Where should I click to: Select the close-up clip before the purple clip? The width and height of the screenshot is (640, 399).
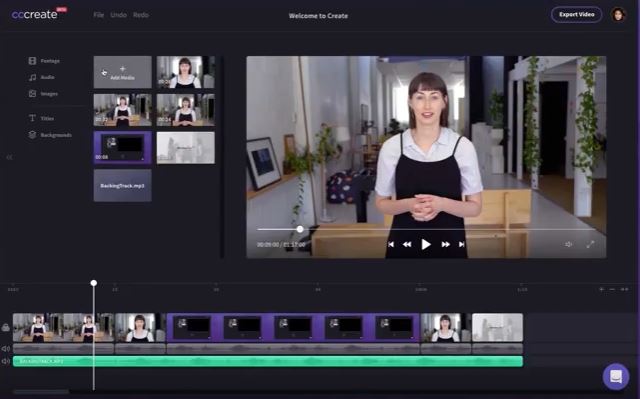tap(140, 328)
